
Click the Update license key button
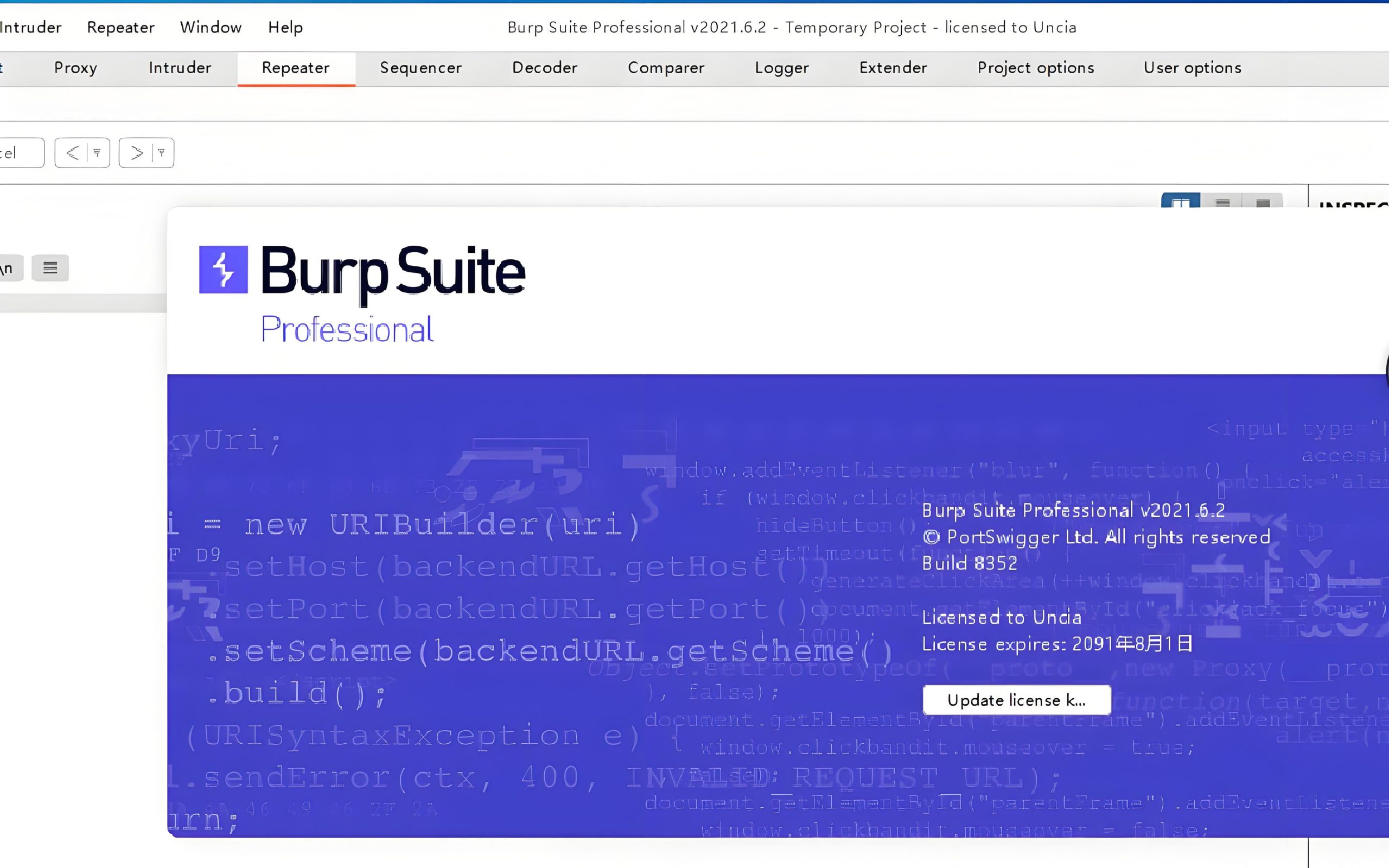(1016, 700)
